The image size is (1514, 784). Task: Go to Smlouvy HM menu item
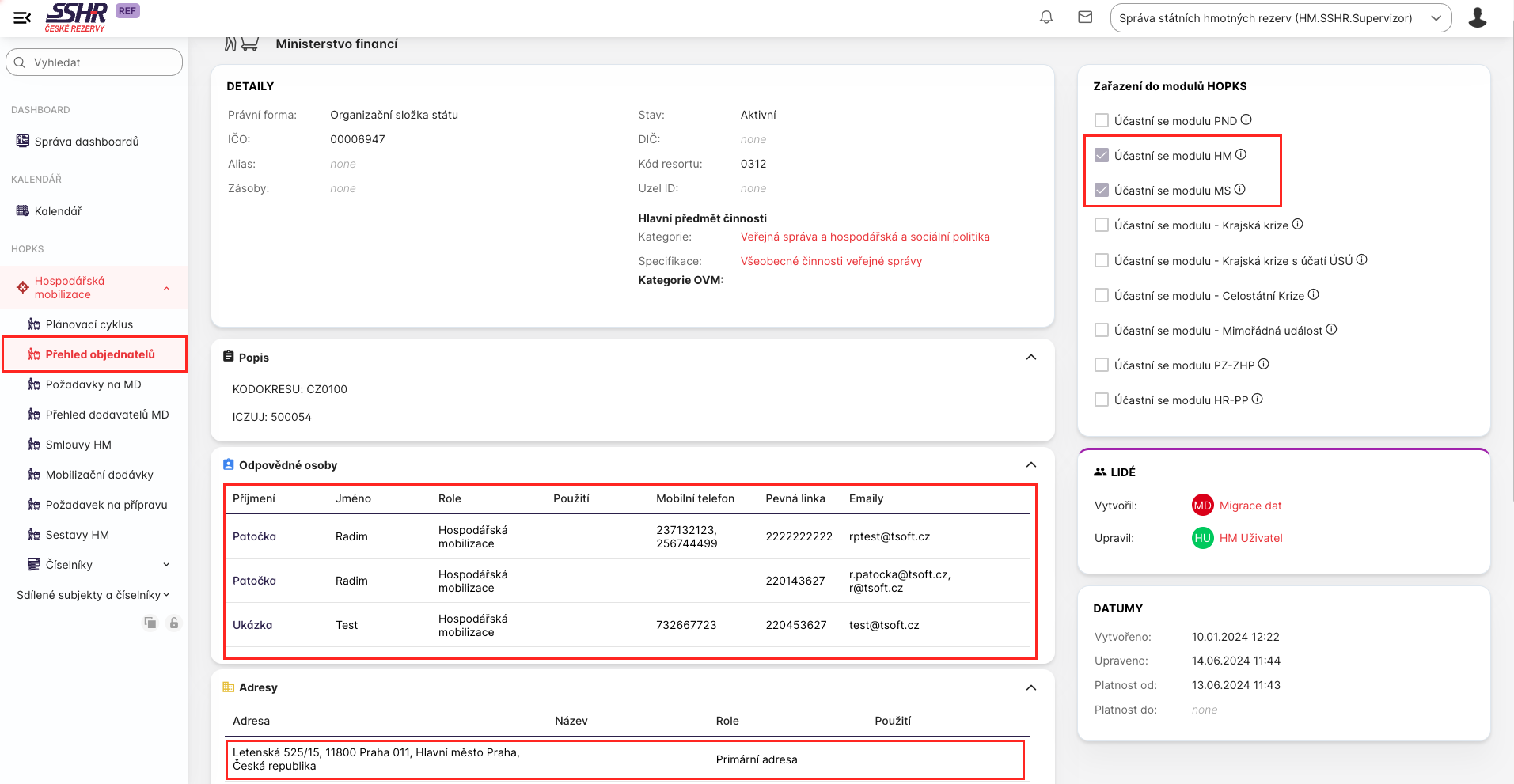pyautogui.click(x=78, y=445)
